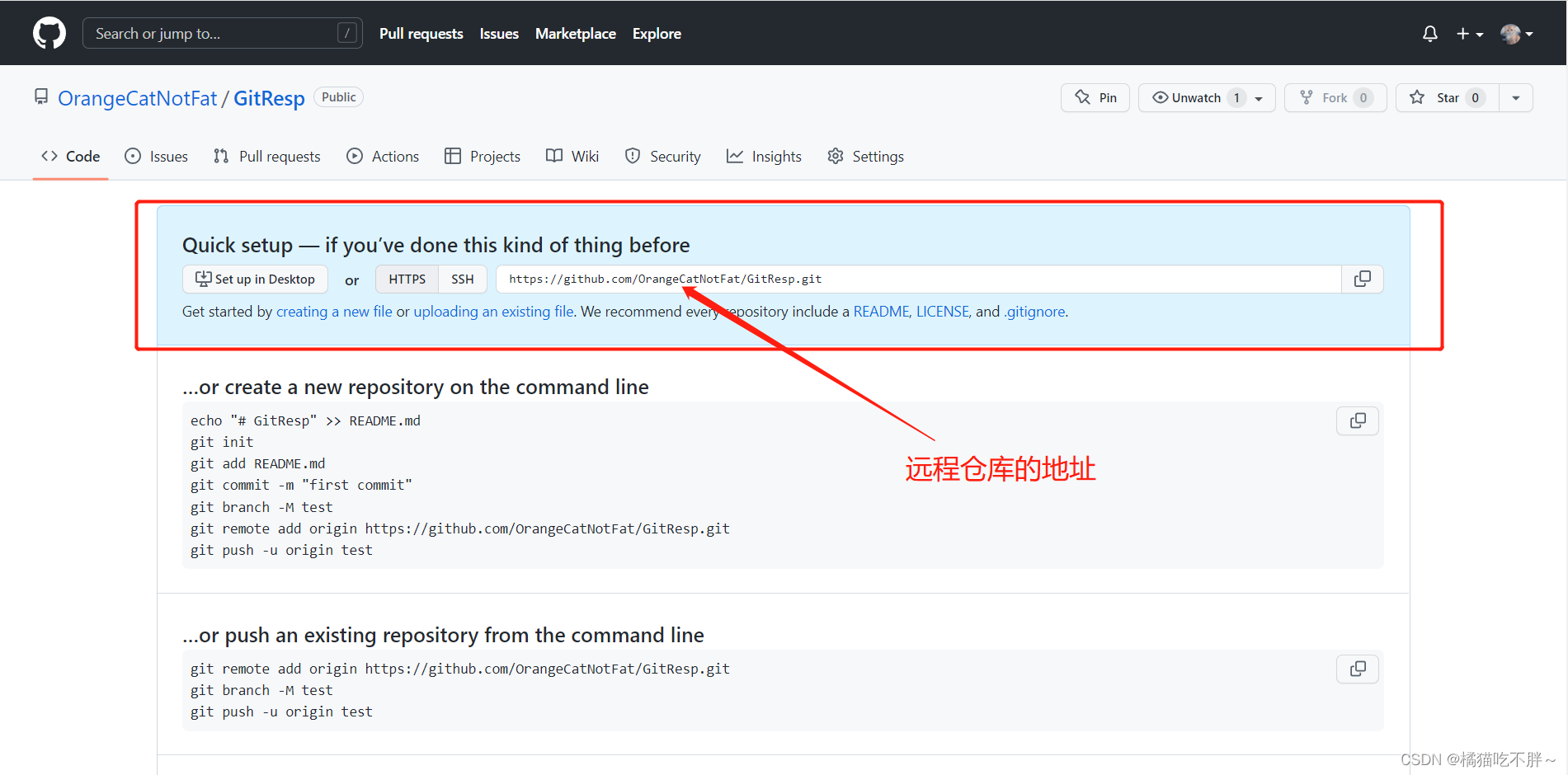Viewport: 1568px width, 775px height.
Task: Click the line 'git push -u origin test' in create section
Action: 281,550
